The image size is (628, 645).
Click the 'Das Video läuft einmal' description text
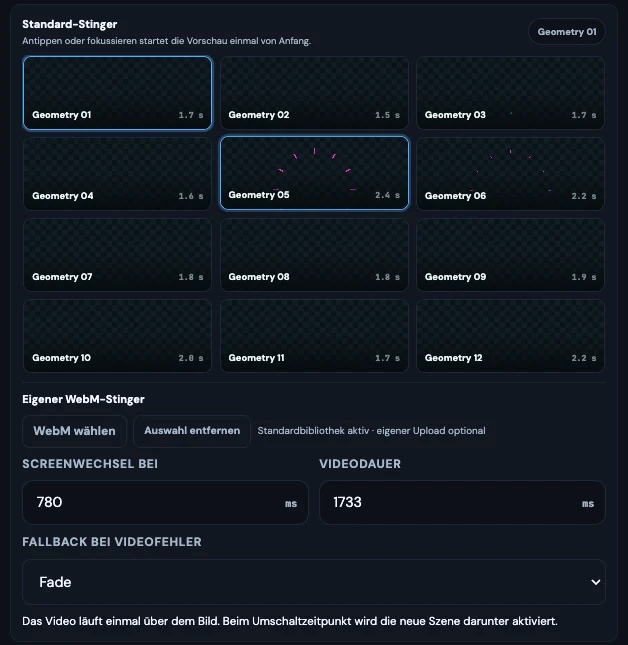pos(290,621)
